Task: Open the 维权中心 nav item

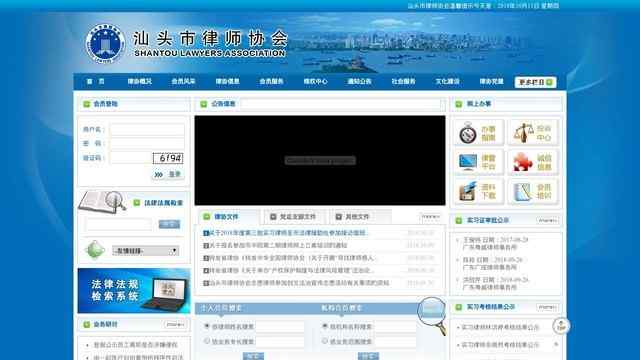Action: coord(316,82)
